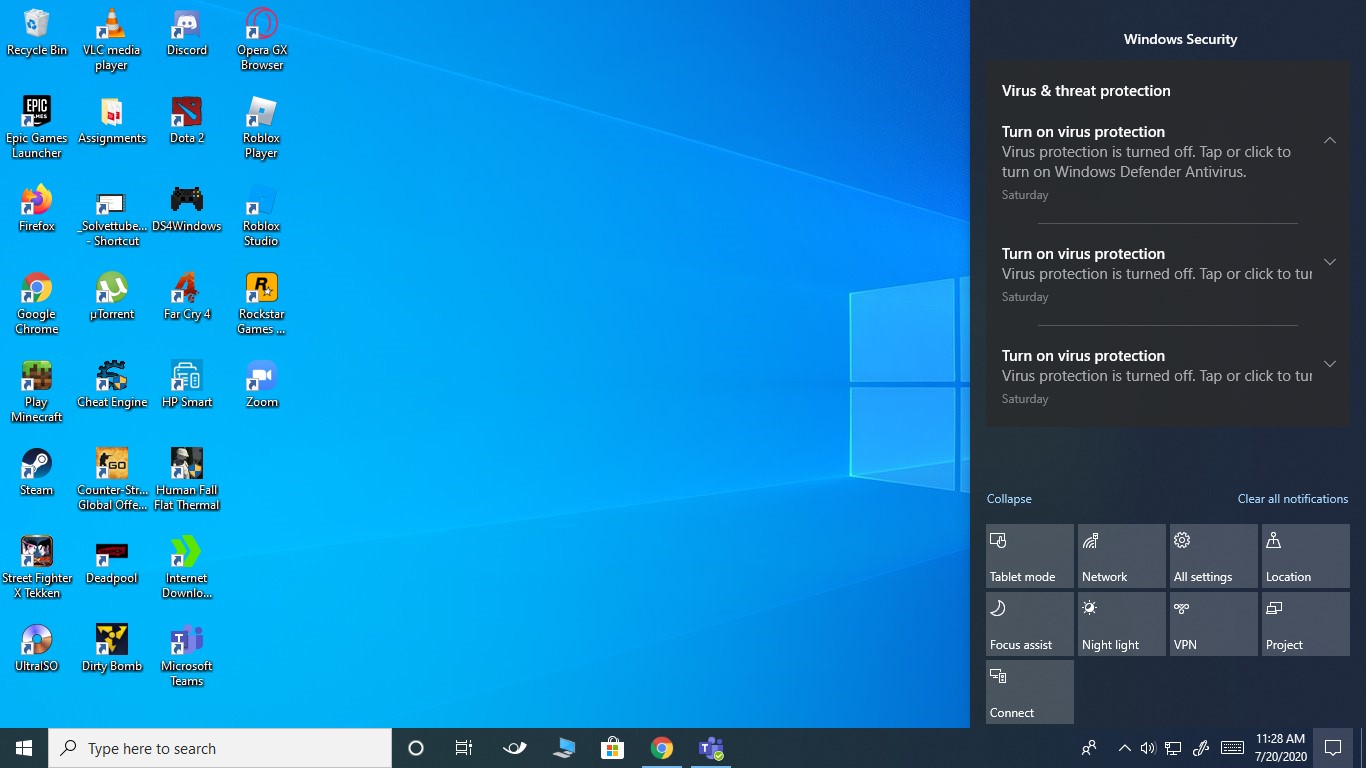Select Internet Download Manager icon

pyautogui.click(x=187, y=568)
